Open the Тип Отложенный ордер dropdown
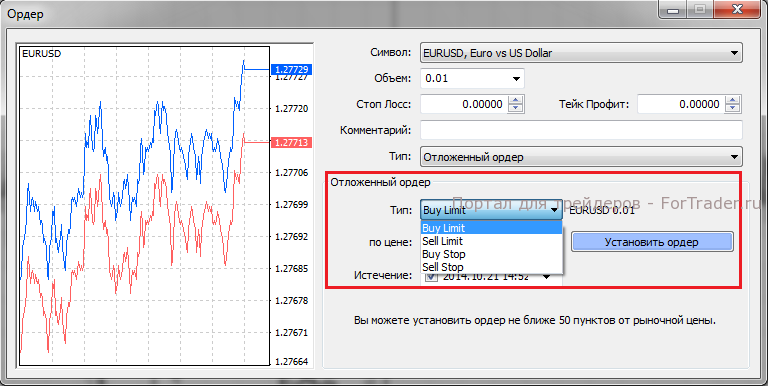The image size is (768, 386). click(581, 157)
